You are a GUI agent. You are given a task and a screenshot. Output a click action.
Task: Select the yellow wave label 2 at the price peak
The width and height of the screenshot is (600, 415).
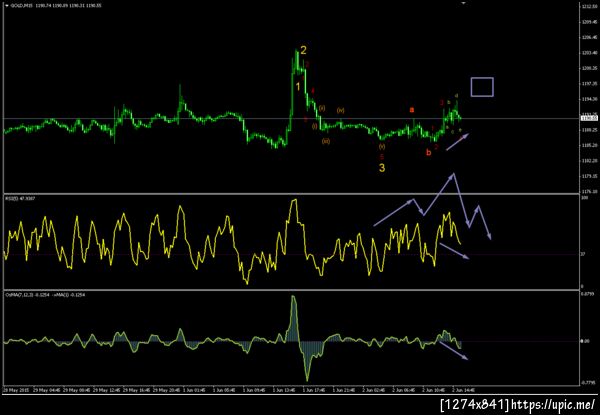pos(303,50)
